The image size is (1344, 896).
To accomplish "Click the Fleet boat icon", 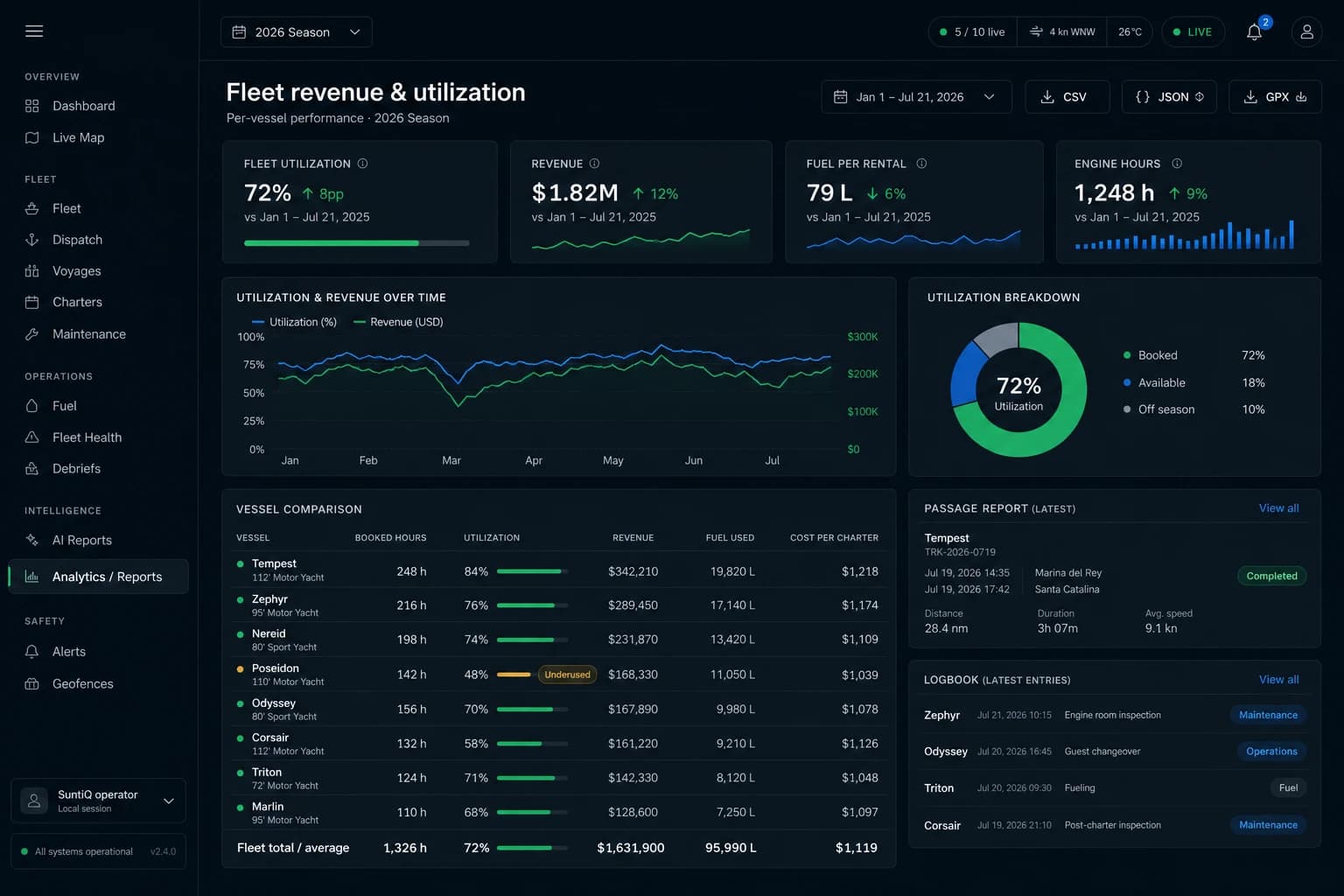I will click(x=32, y=208).
